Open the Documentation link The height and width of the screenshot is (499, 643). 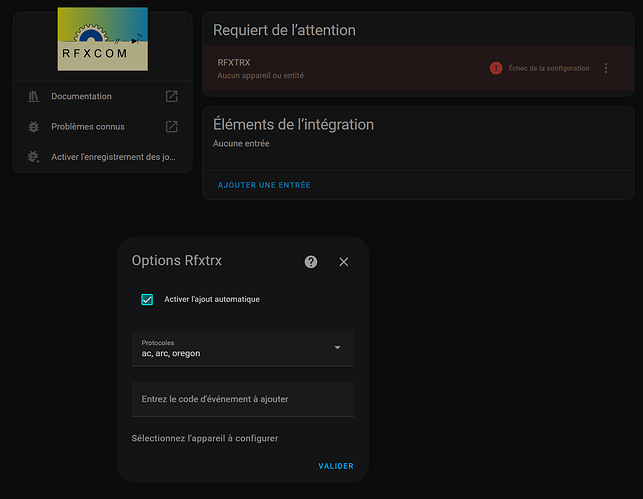click(103, 96)
